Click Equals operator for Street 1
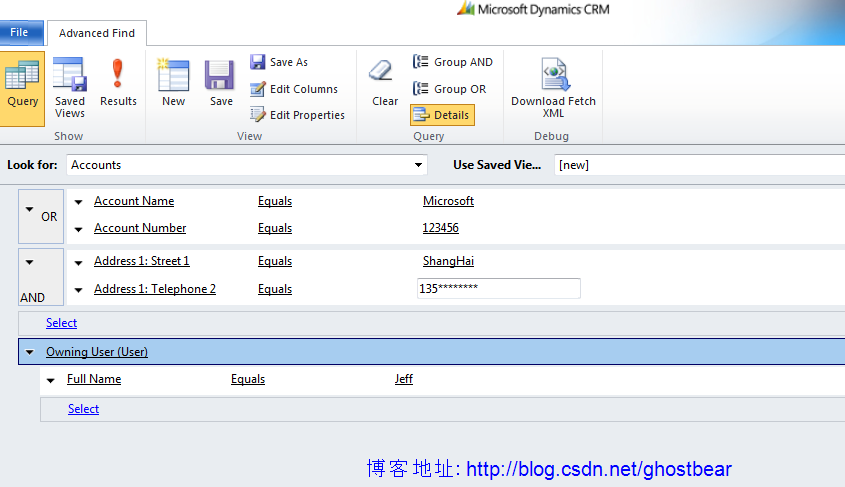The height and width of the screenshot is (487, 845). click(275, 261)
